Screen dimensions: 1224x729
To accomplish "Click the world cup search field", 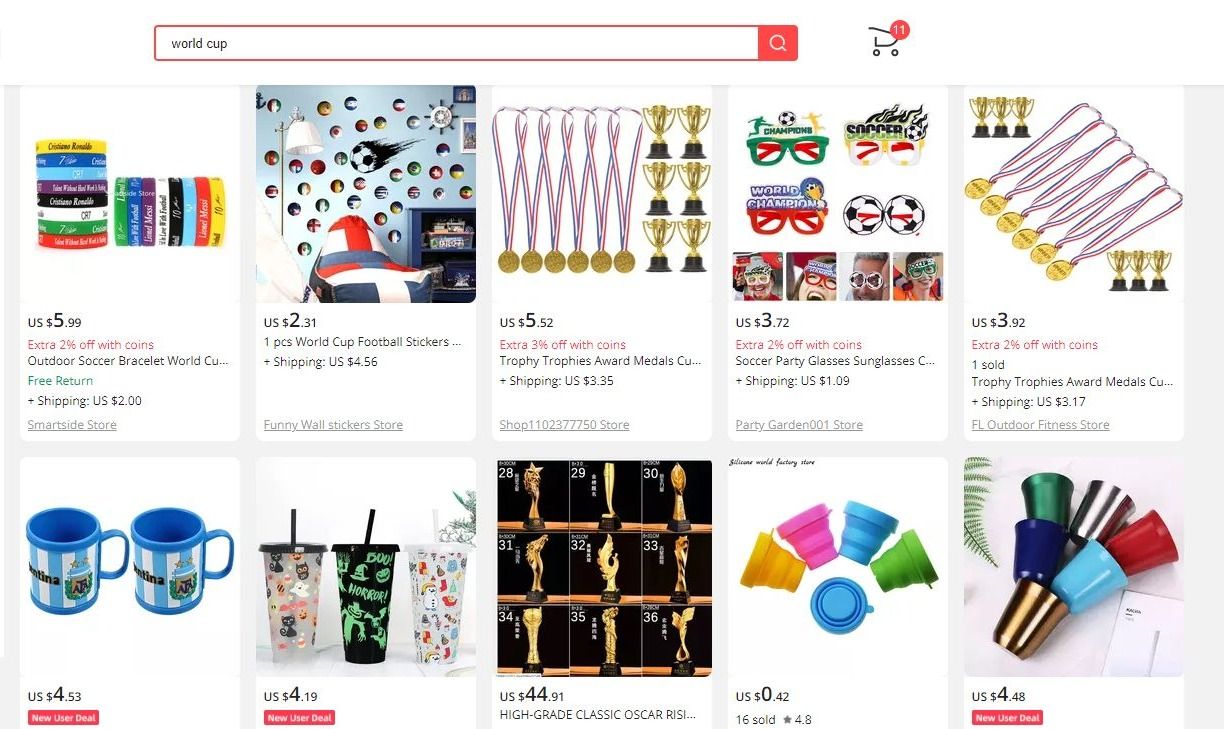I will click(457, 43).
